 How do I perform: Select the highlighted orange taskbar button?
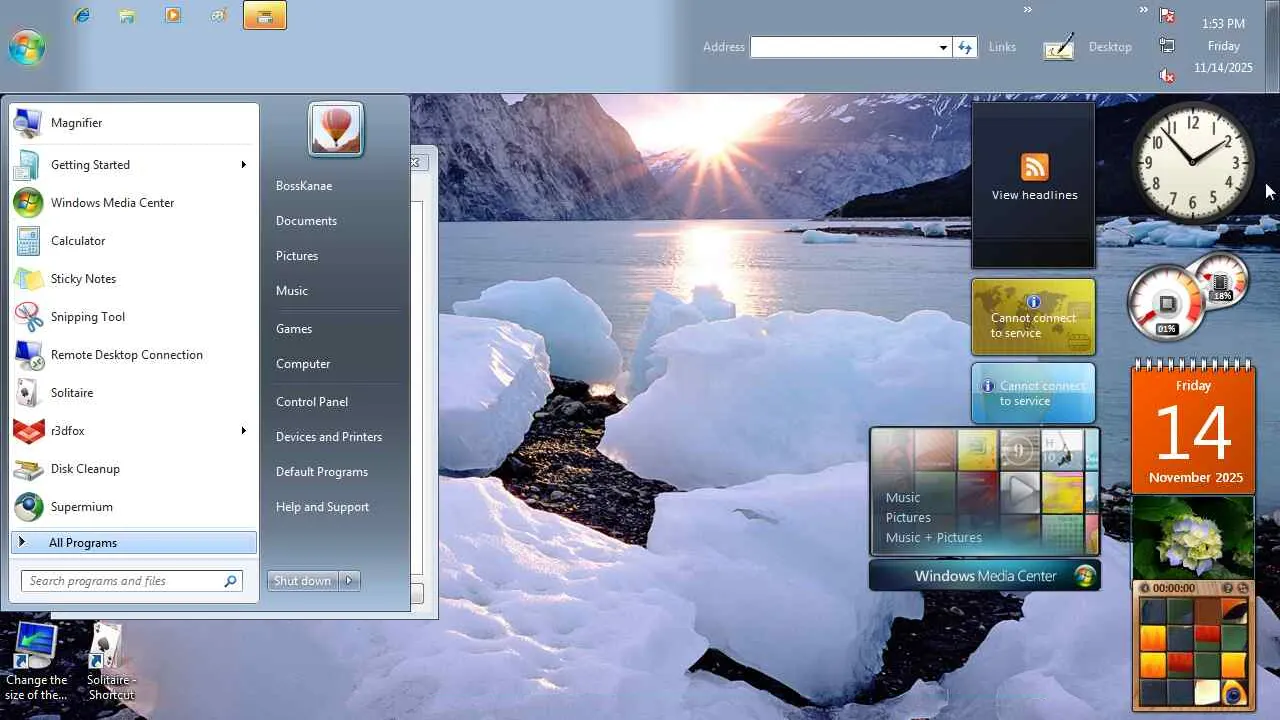265,15
